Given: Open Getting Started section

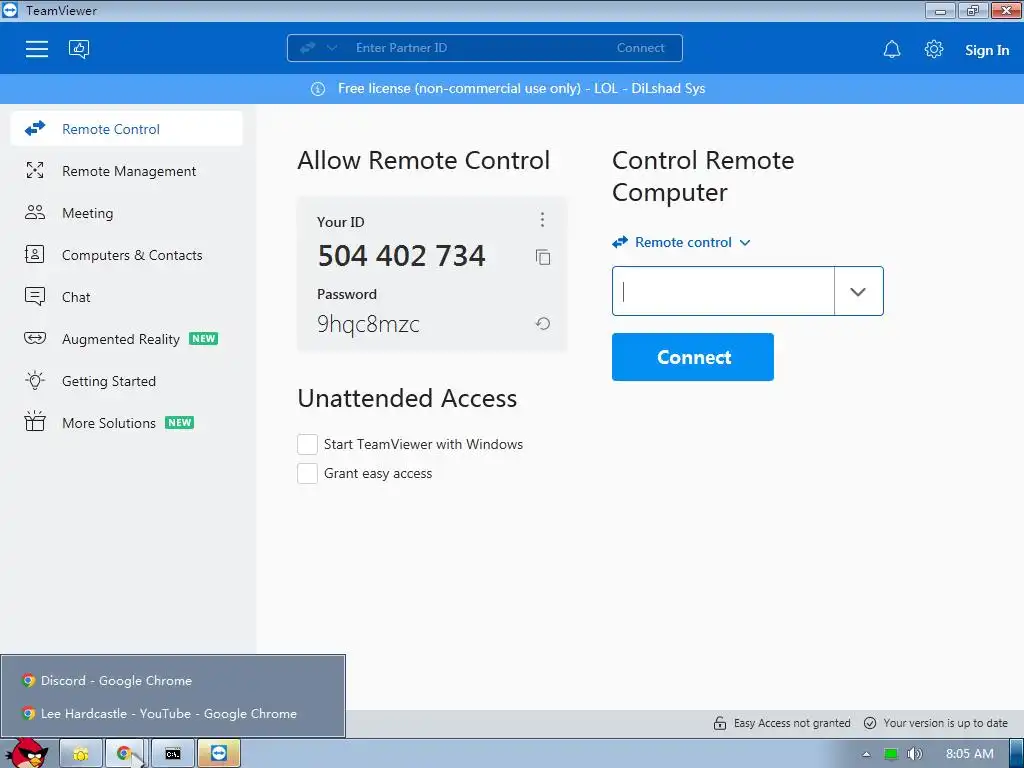Looking at the screenshot, I should (127, 381).
